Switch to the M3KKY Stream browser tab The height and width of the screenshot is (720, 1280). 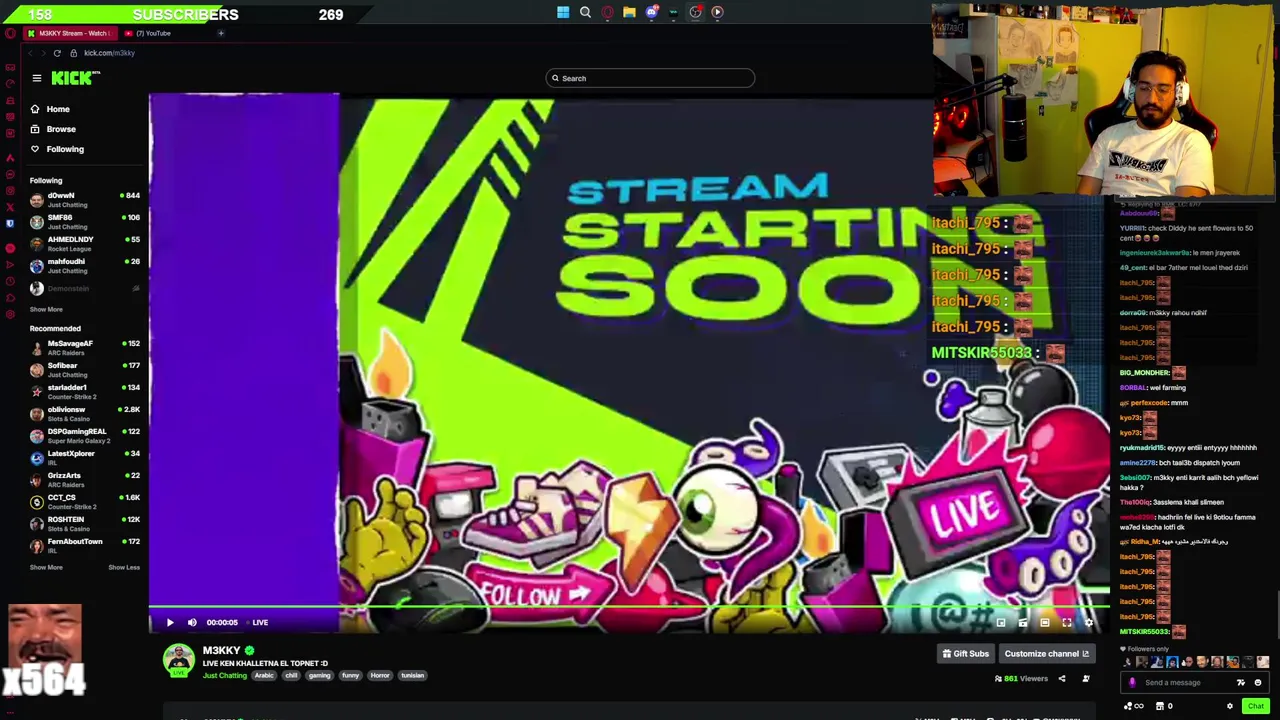[68, 33]
